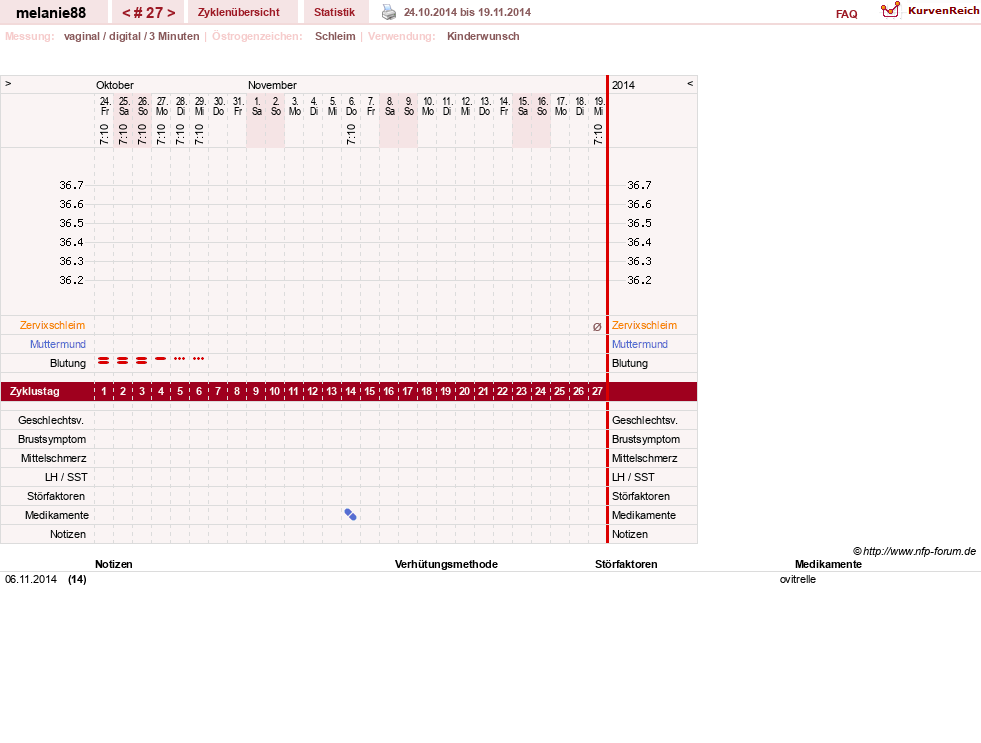The image size is (981, 743).
Task: Click the right-side Muttermund label
Action: coord(639,344)
